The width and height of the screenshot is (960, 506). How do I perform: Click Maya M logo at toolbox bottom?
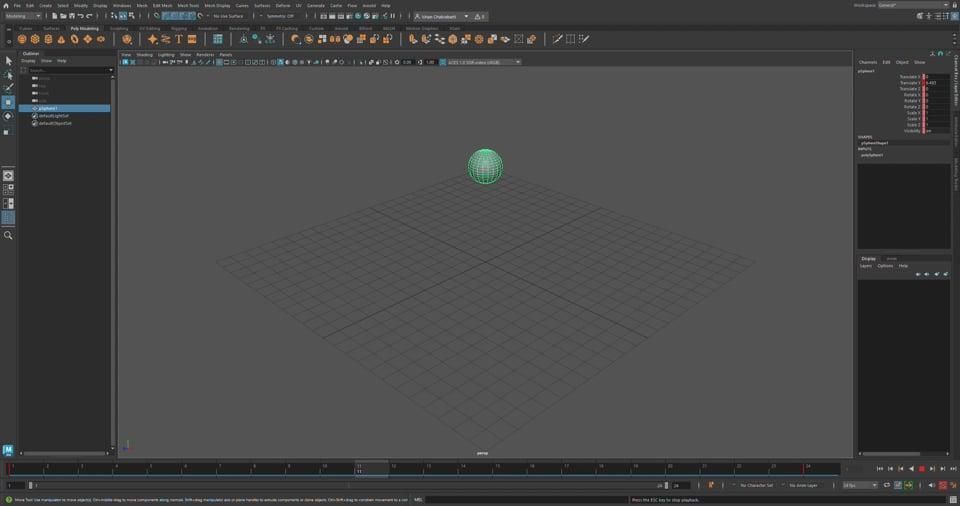pyautogui.click(x=8, y=450)
